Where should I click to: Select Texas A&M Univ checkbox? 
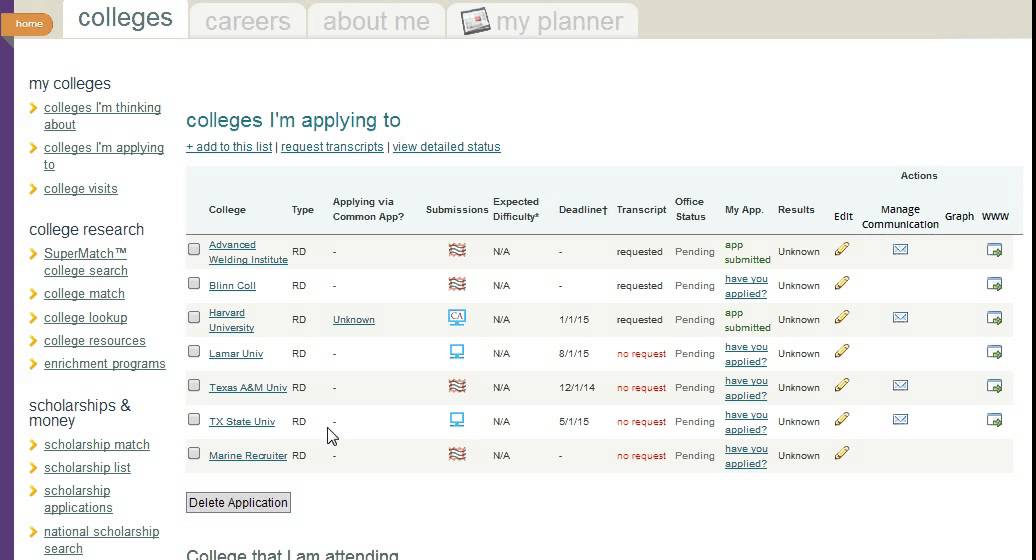pos(194,385)
